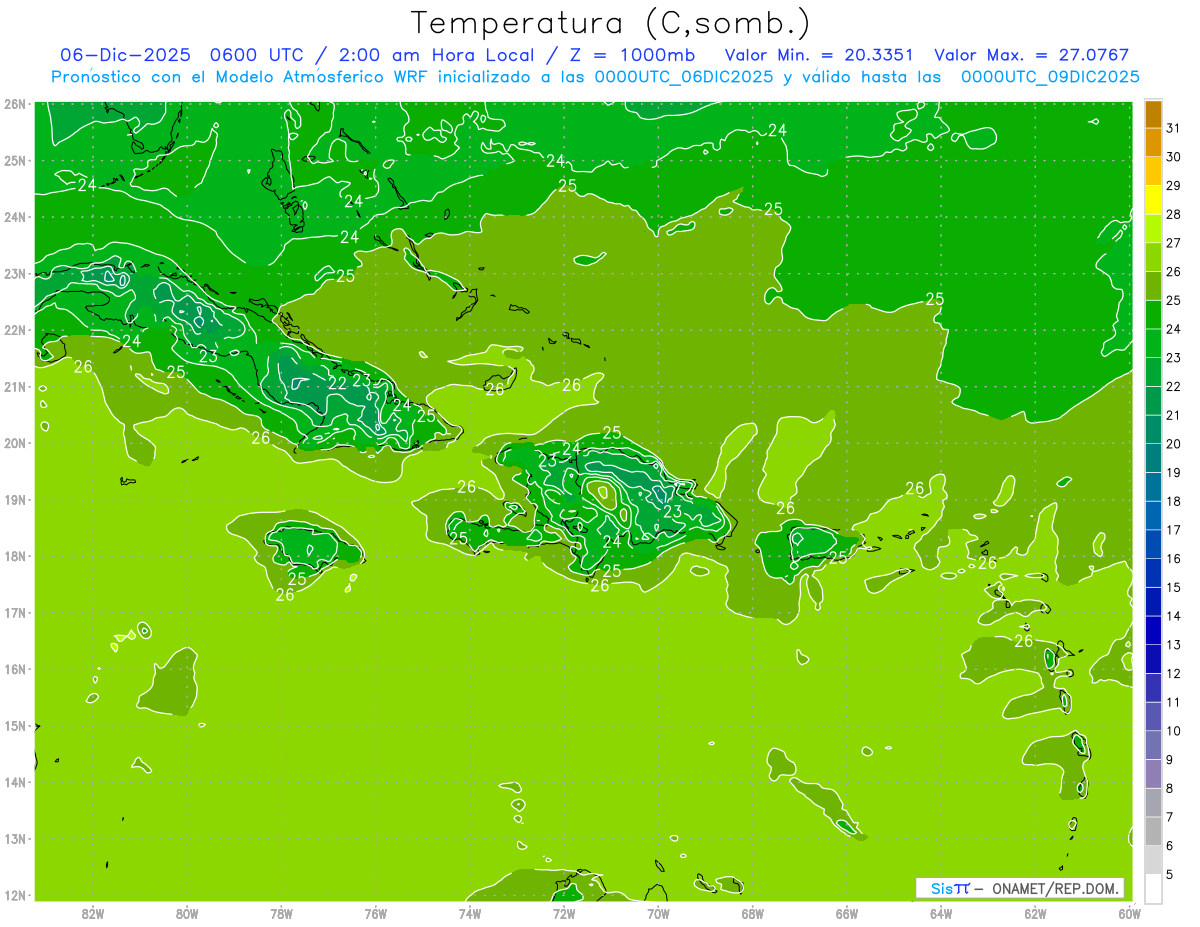1200x927 pixels.
Task: Click the 21N latitude axis label
Action: [14, 387]
